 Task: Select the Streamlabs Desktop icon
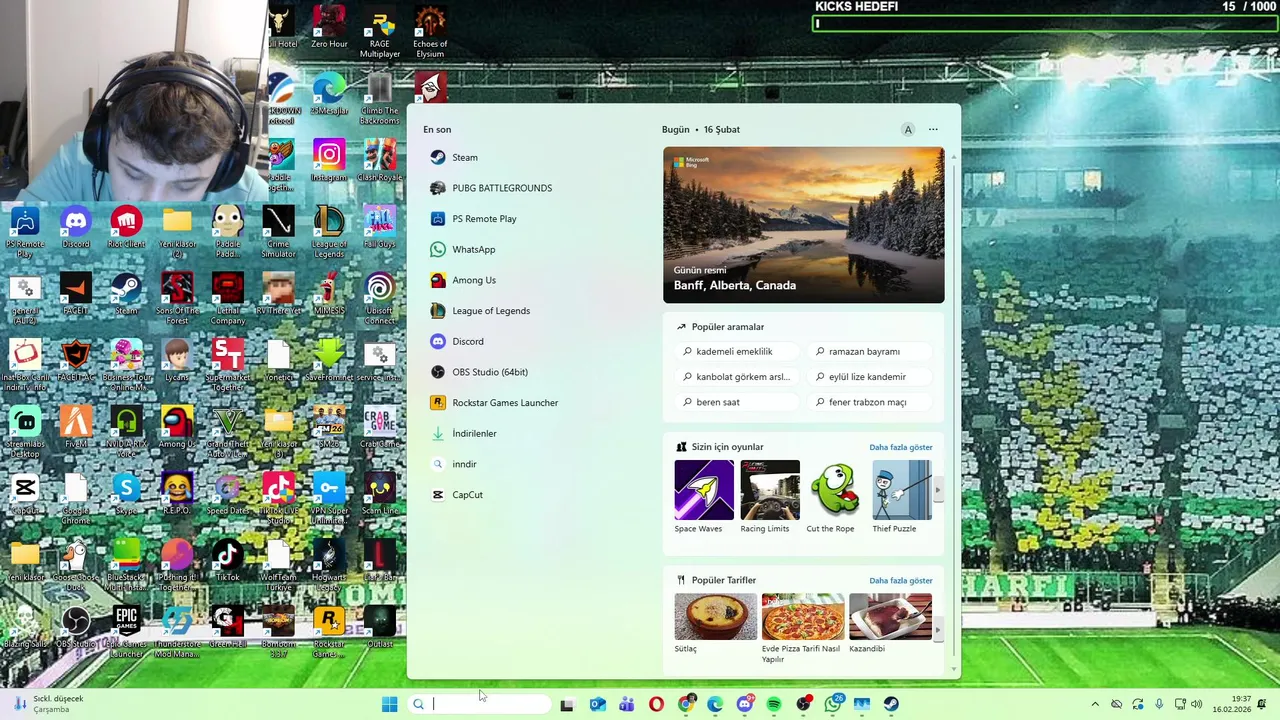point(25,433)
